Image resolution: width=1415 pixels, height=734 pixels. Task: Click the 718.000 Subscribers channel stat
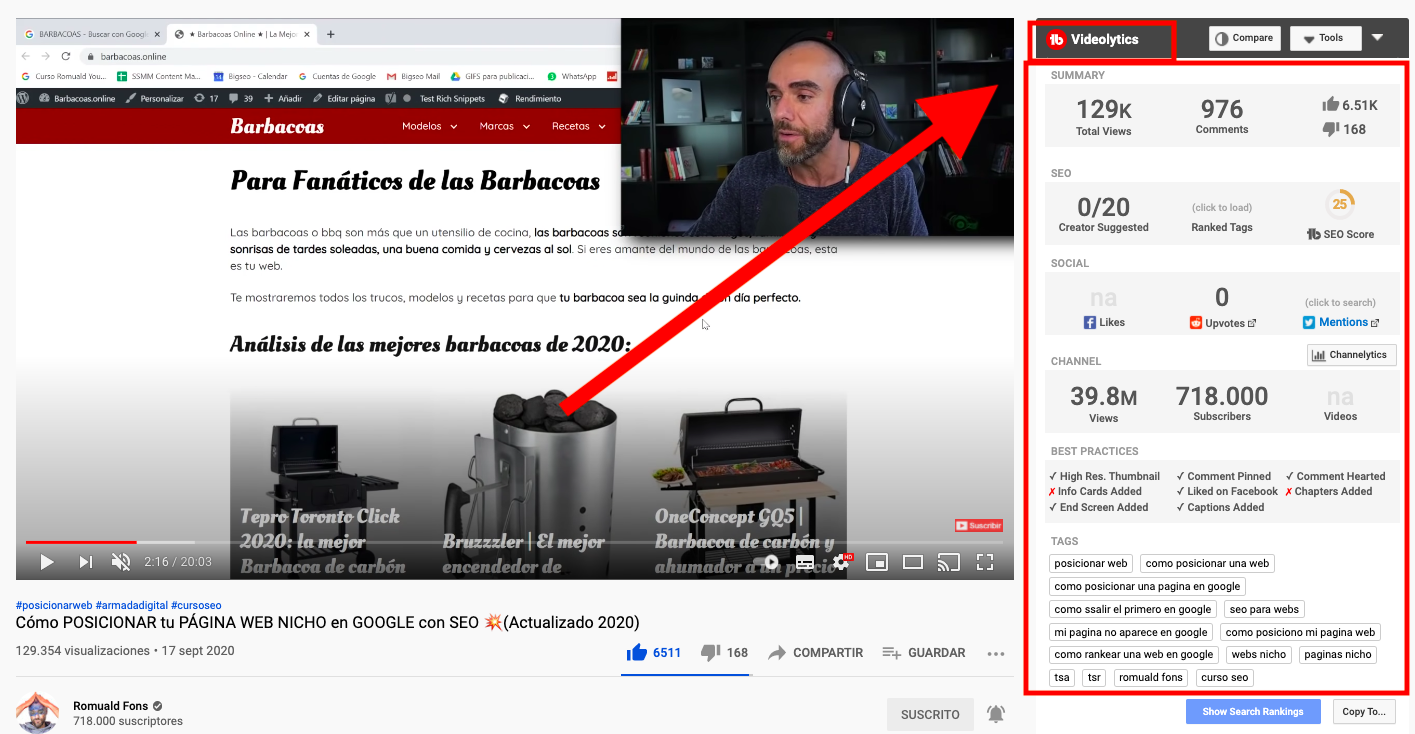[1222, 404]
